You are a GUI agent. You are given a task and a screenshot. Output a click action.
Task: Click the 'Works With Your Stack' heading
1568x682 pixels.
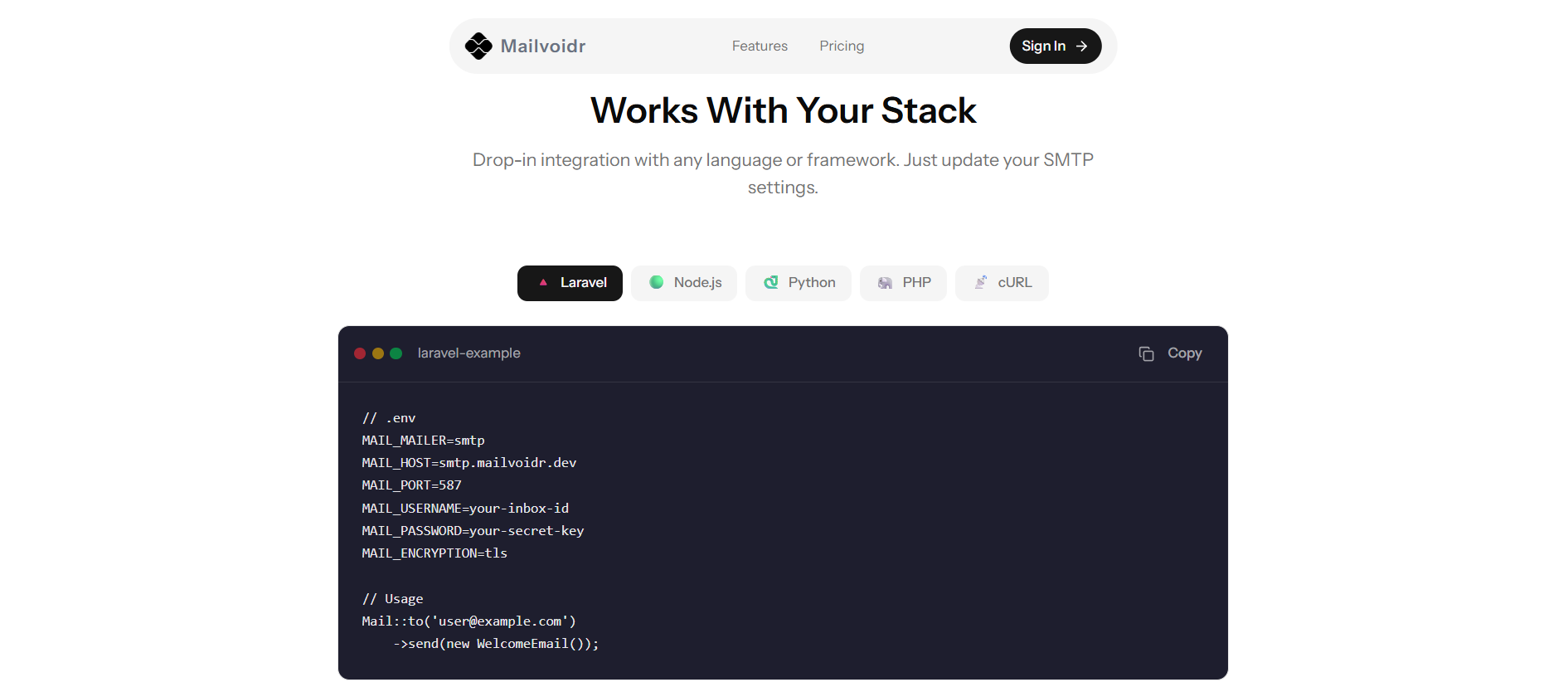(x=784, y=110)
